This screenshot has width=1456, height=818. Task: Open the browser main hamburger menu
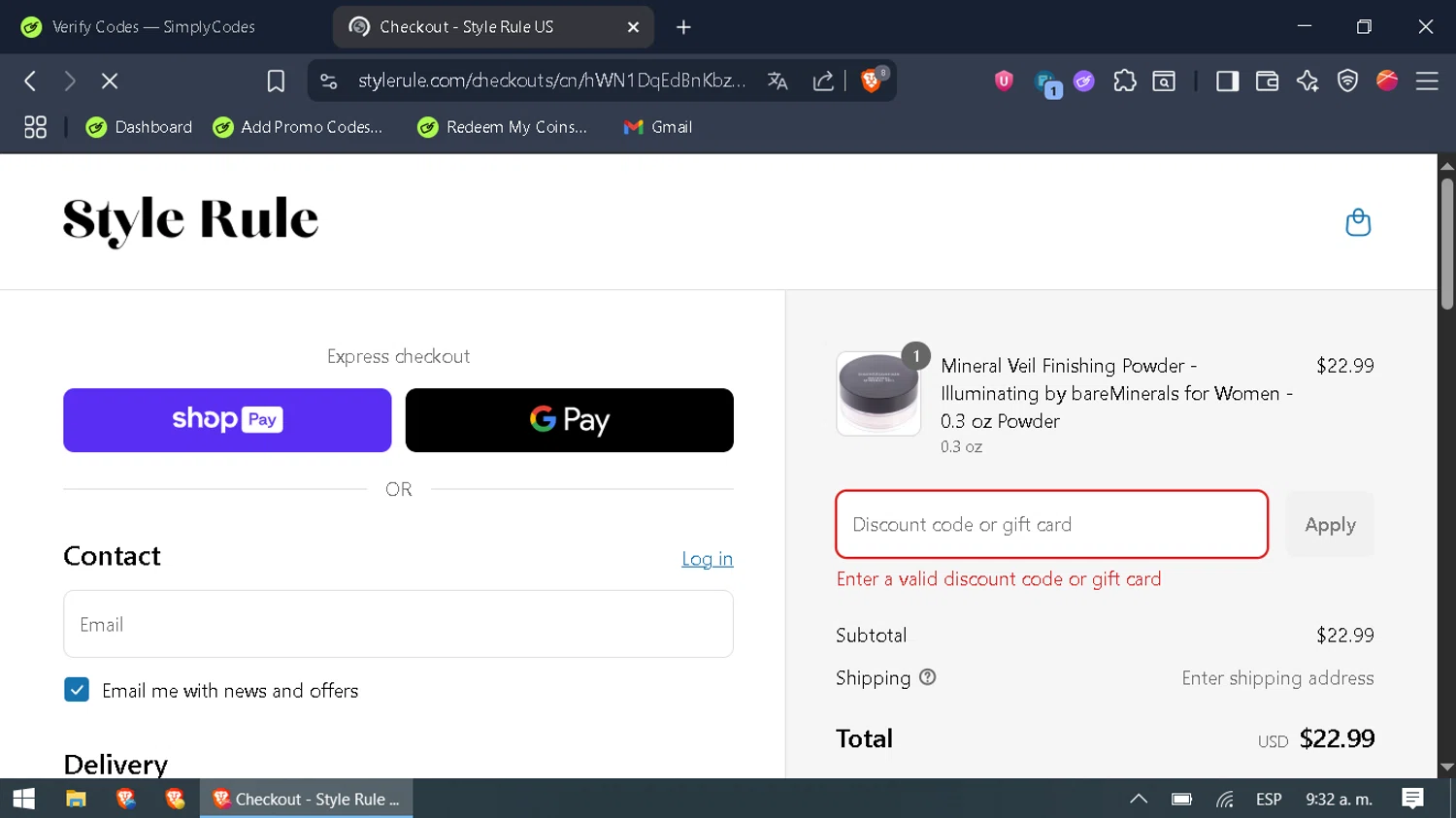pos(1427,82)
